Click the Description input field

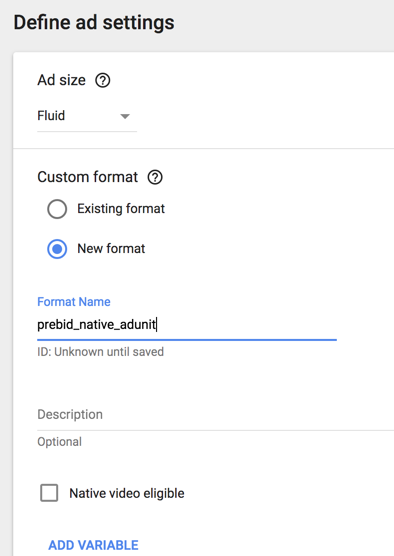tap(216, 415)
